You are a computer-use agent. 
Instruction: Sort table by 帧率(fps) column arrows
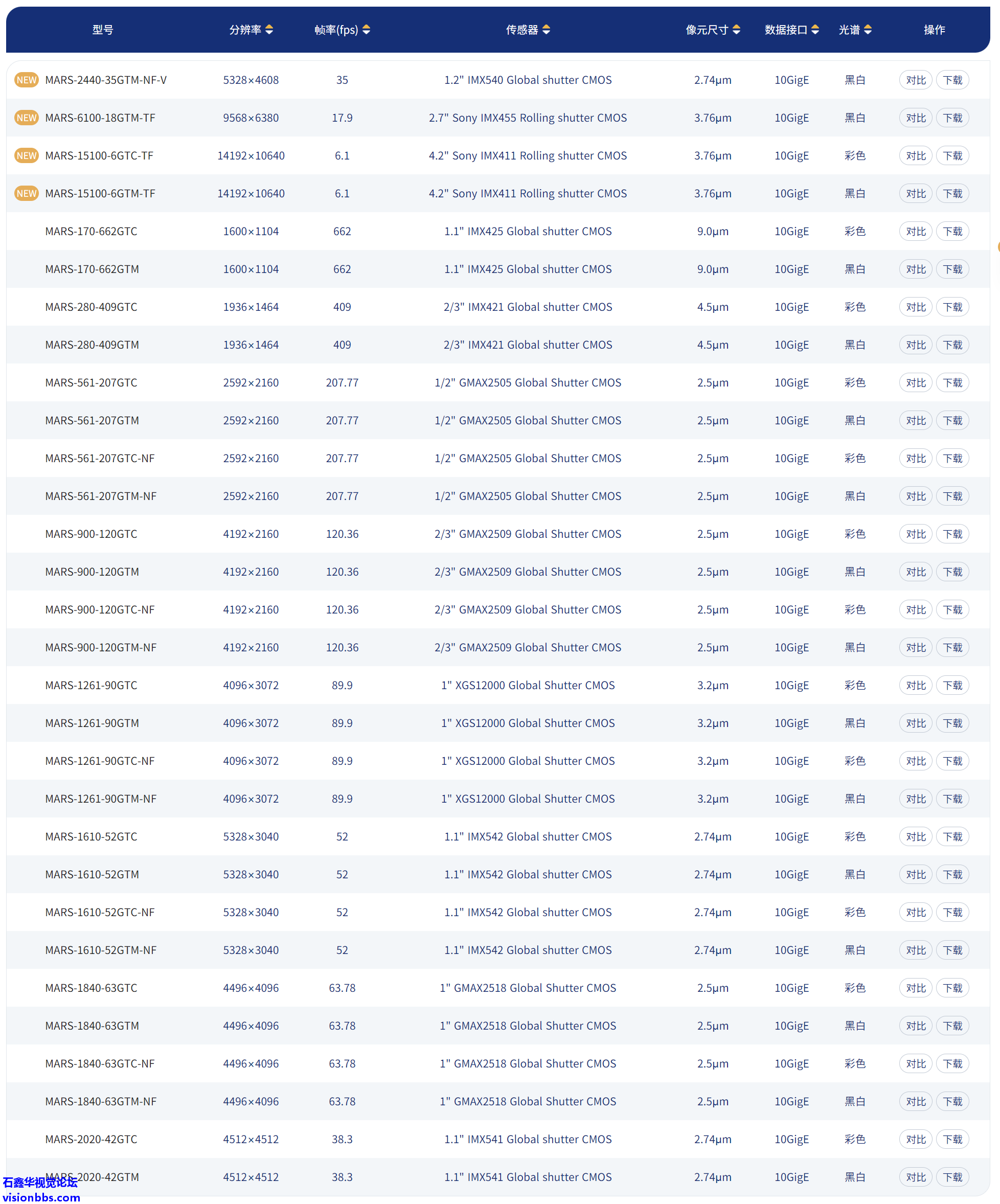[x=367, y=30]
